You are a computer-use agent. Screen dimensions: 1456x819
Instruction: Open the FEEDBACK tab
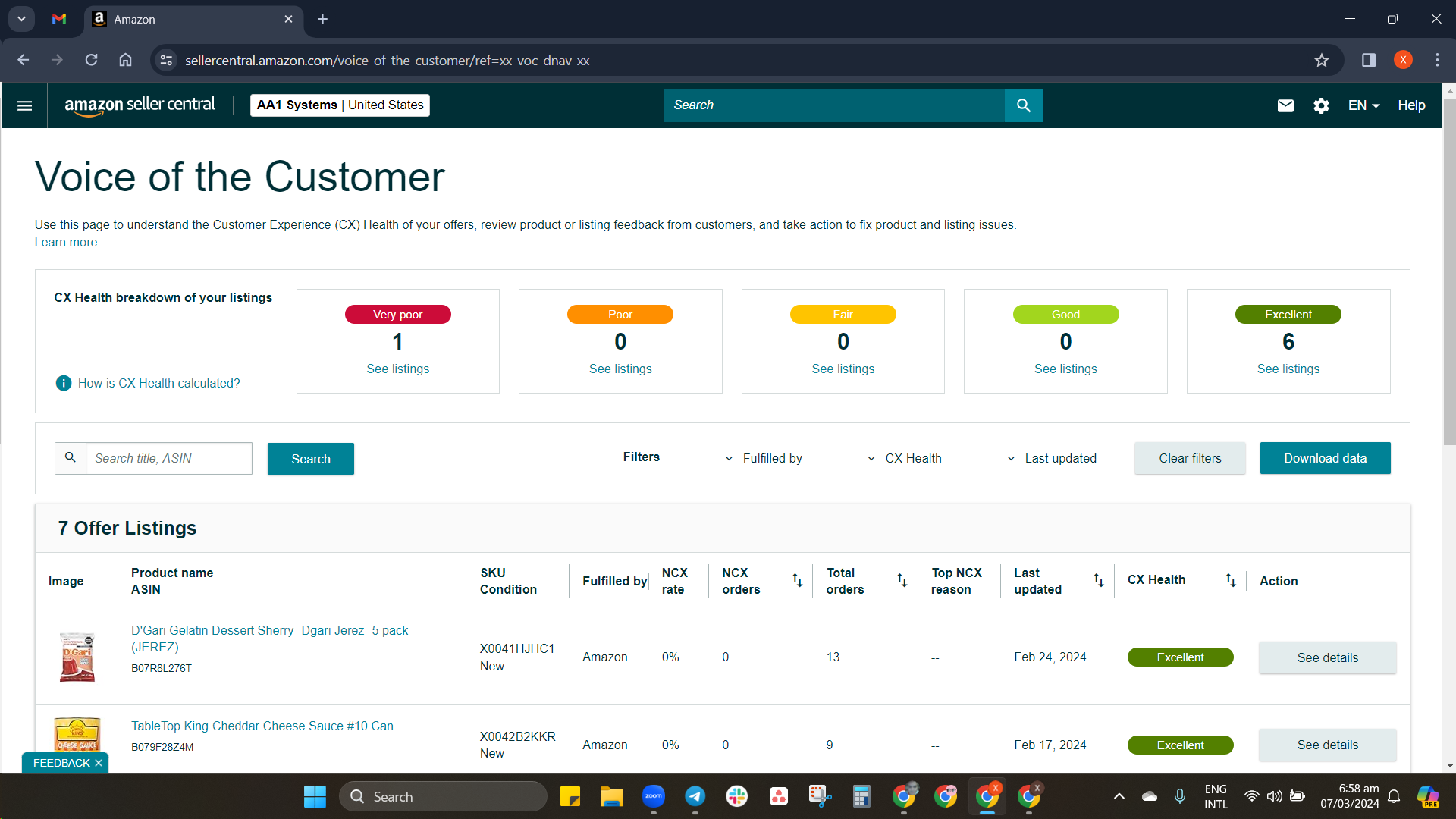(x=61, y=763)
